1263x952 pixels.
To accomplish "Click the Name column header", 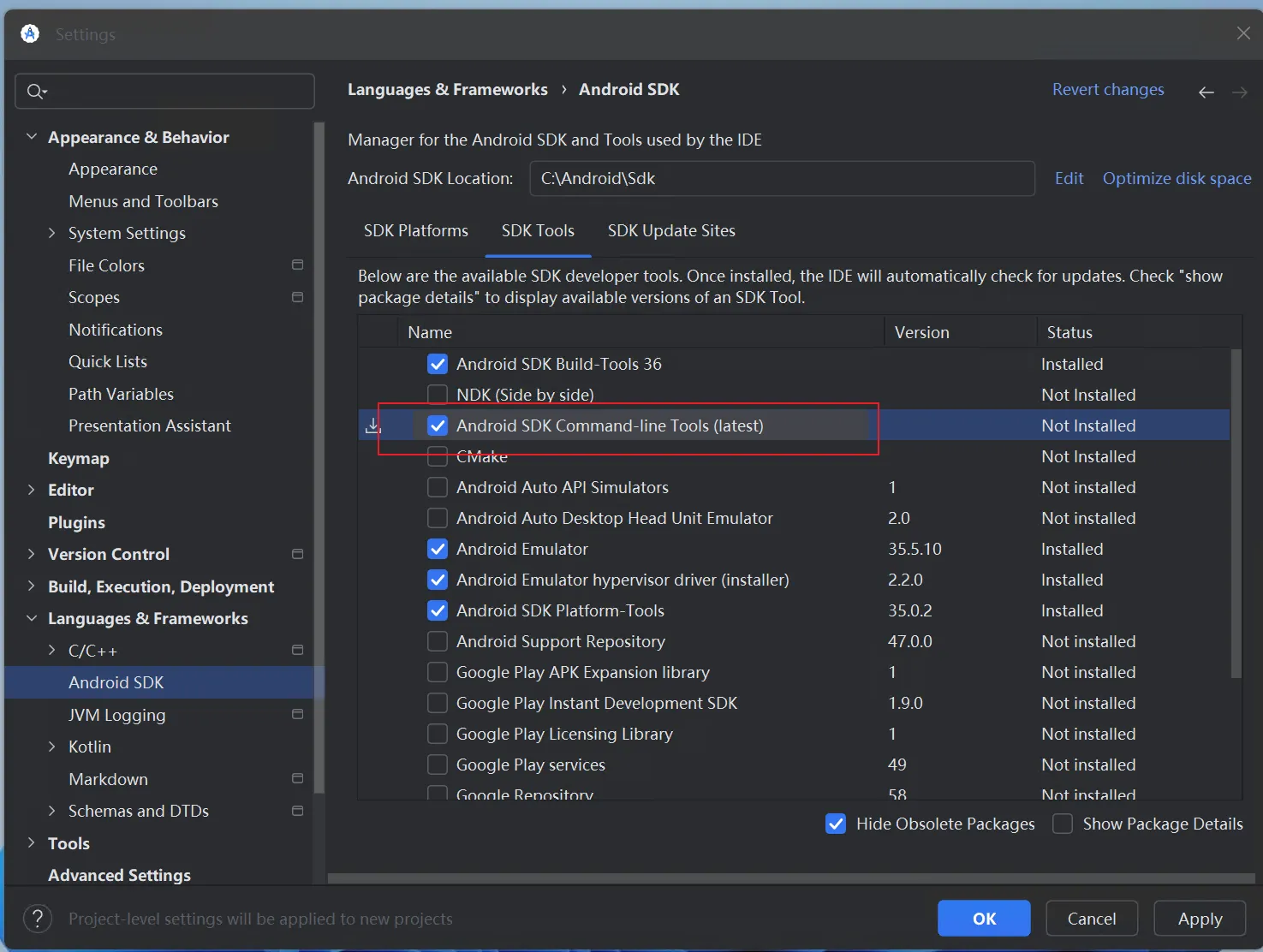I will click(641, 332).
